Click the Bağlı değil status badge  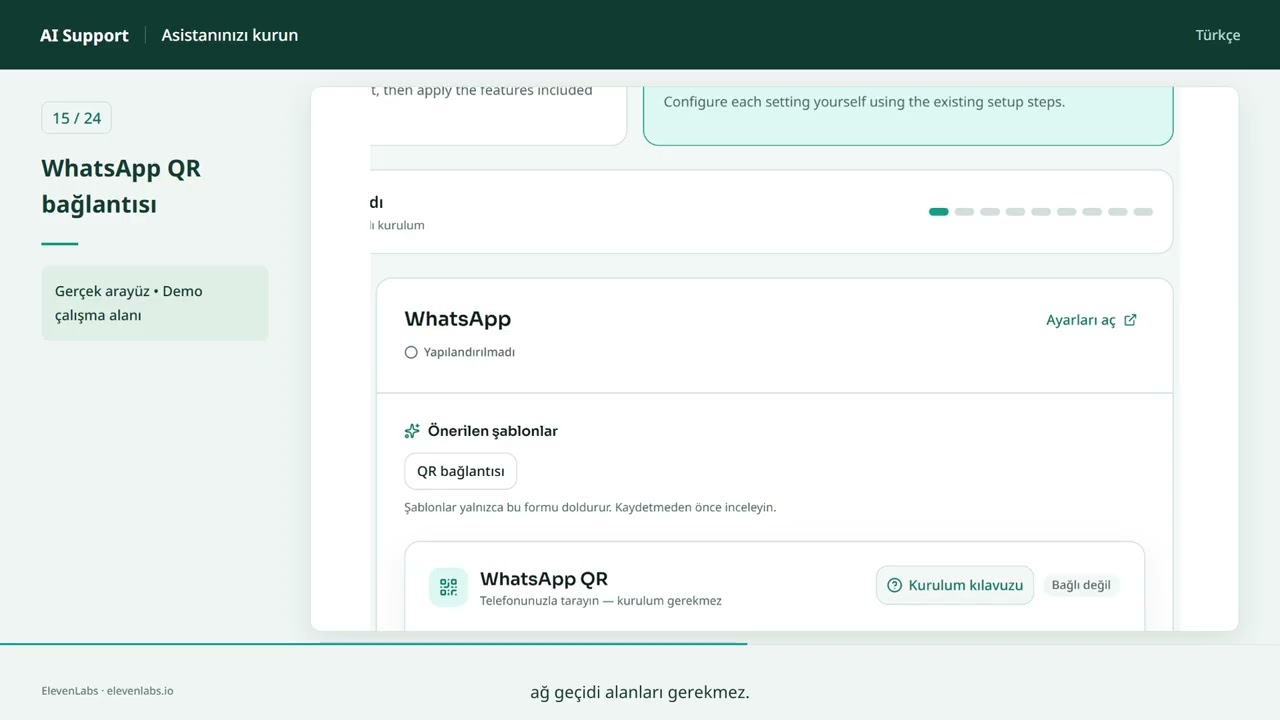(1081, 585)
